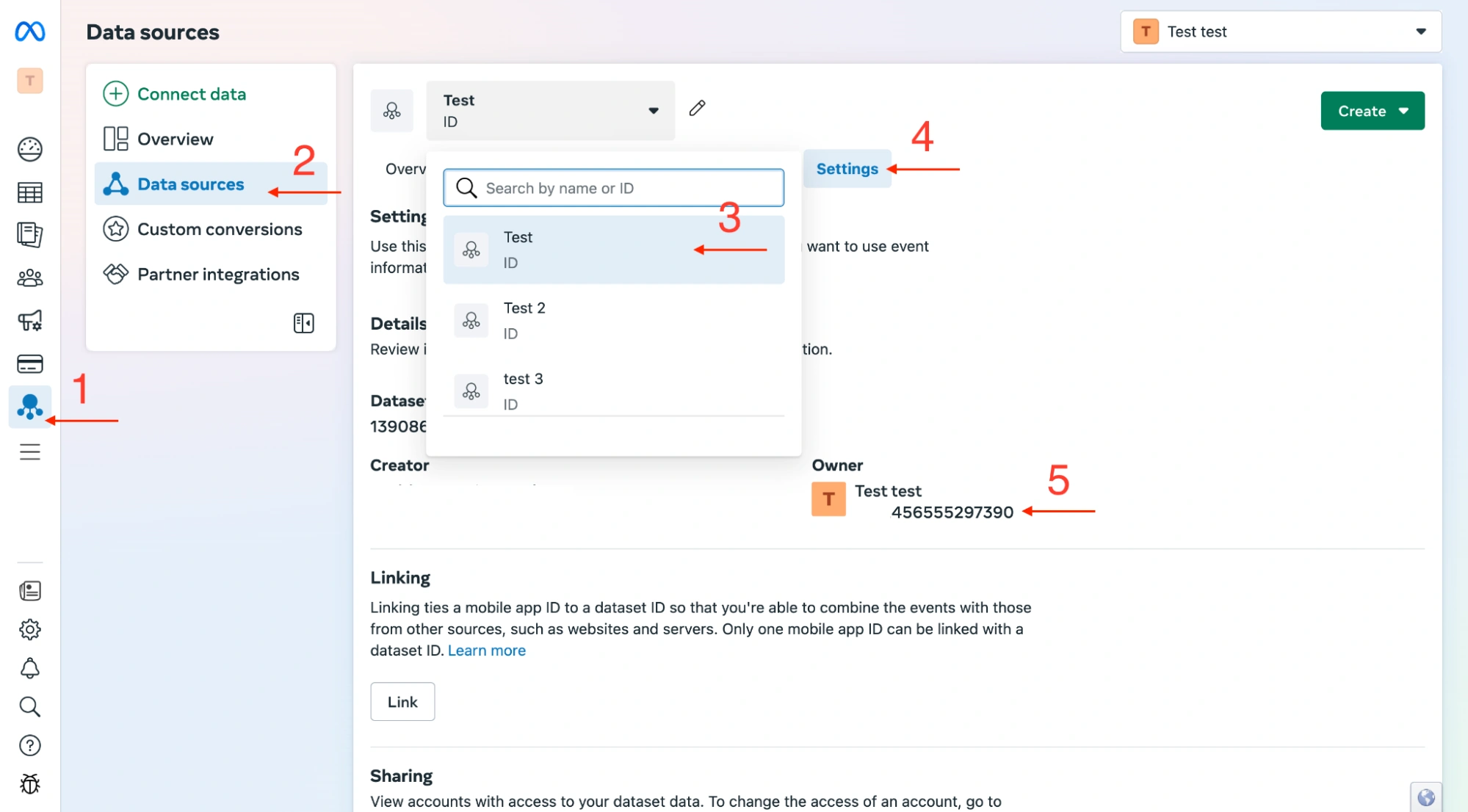Open the Audiences people icon in sidebar
1468x812 pixels.
click(30, 278)
